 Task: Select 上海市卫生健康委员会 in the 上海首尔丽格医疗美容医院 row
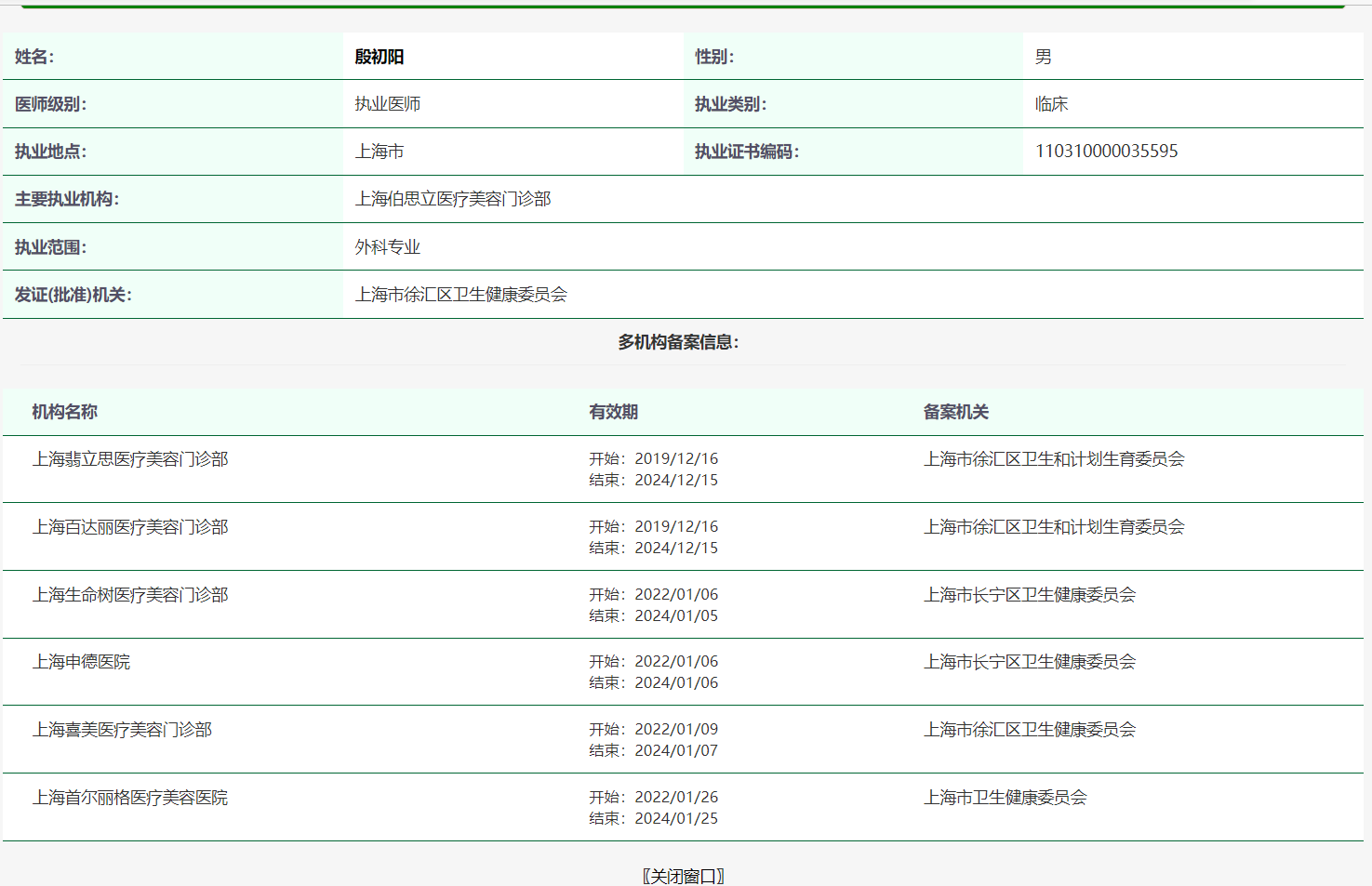pos(1006,798)
